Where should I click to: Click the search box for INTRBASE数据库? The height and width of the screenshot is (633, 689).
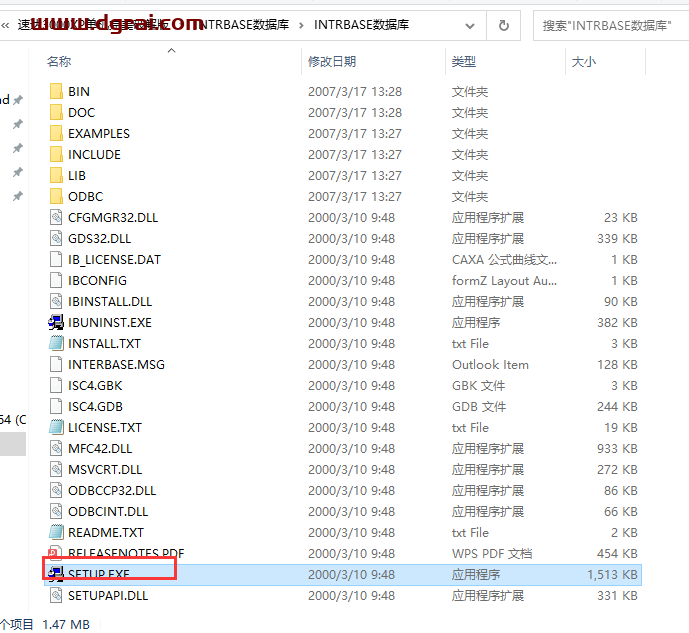(x=611, y=25)
